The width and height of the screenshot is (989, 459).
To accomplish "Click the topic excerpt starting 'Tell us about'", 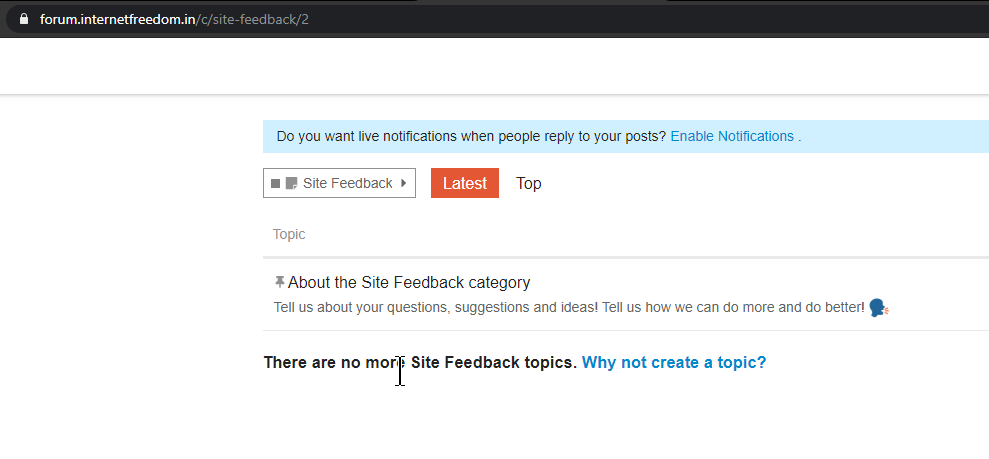I will 568,307.
